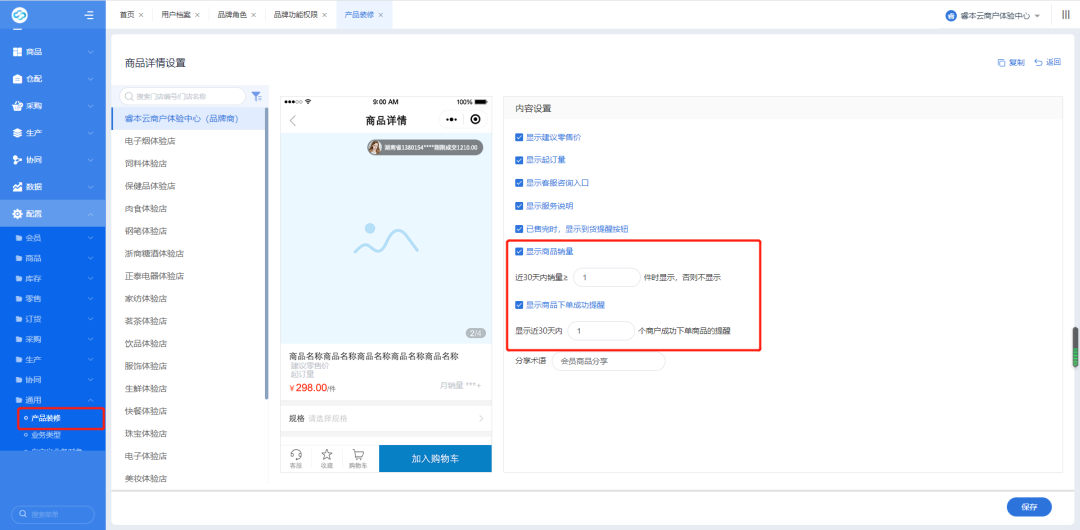Focus the 分享术语 input field
This screenshot has width=1080, height=530.
coord(609,361)
